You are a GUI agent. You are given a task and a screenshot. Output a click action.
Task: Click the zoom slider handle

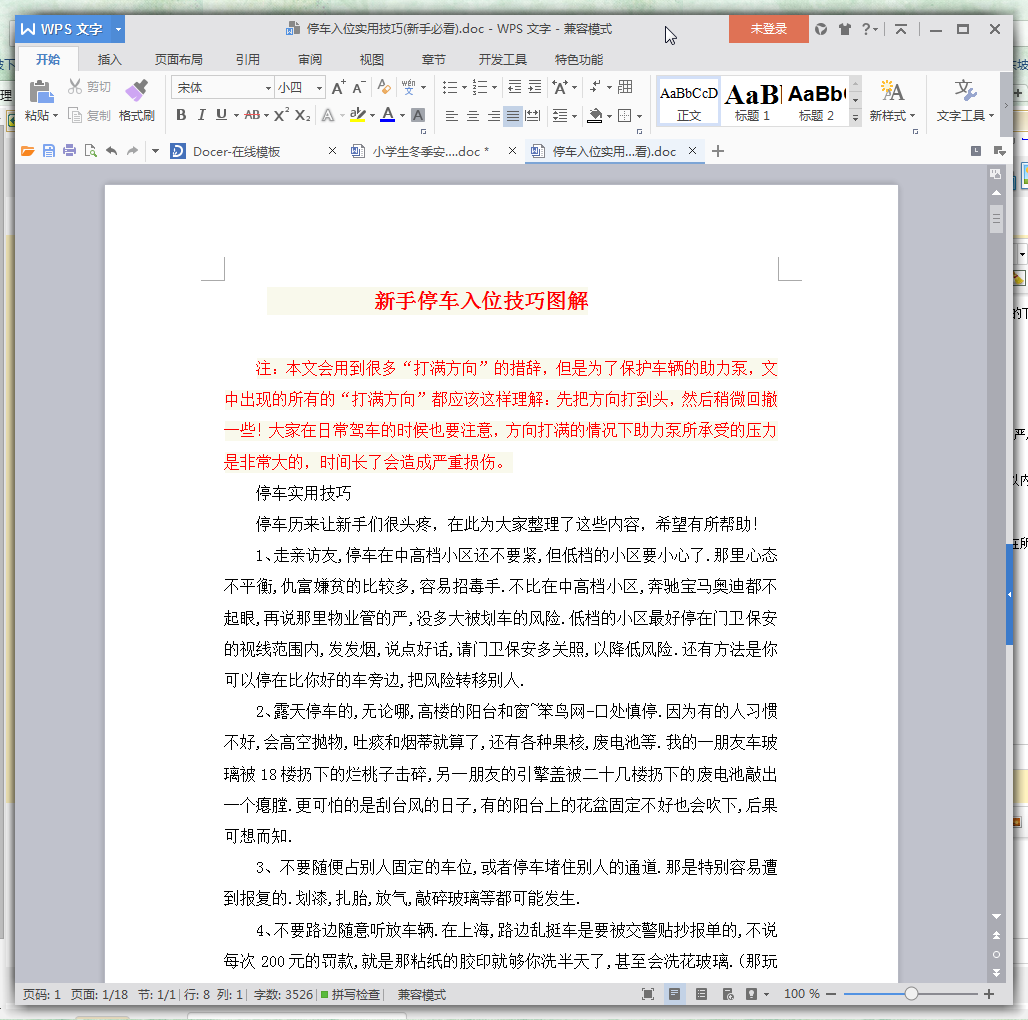[911, 994]
